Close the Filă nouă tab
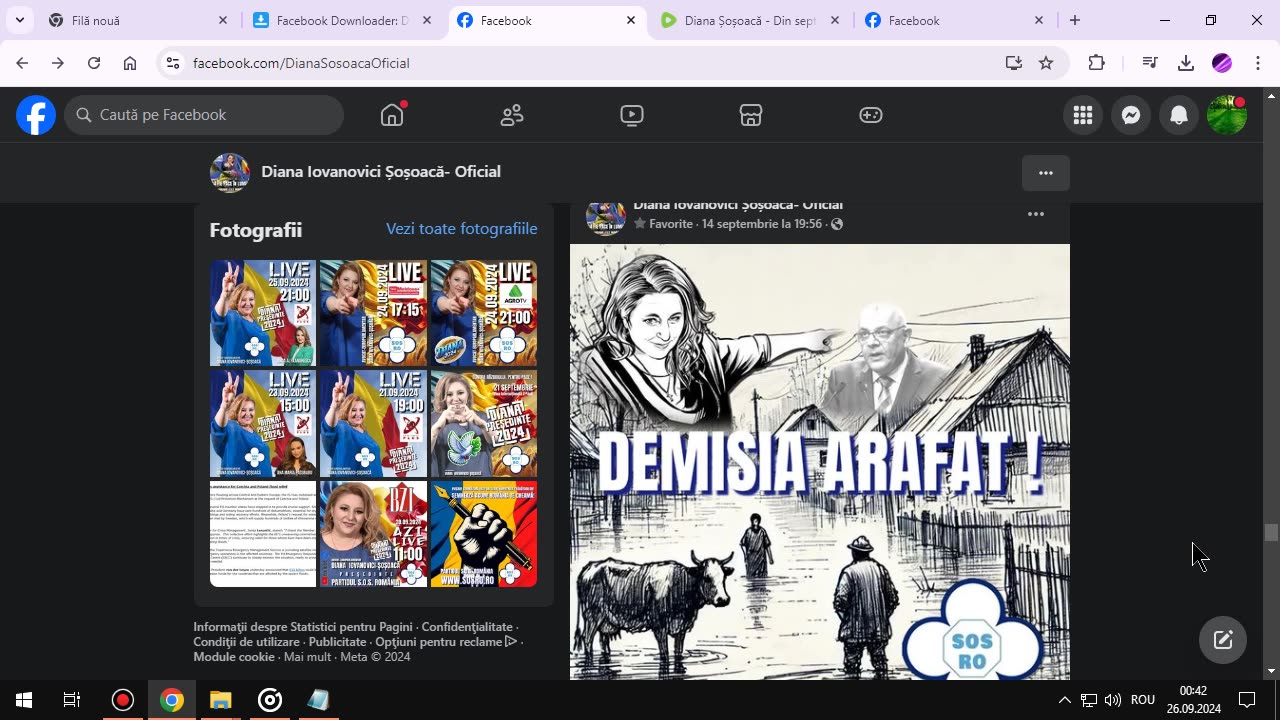1280x720 pixels. tap(223, 20)
